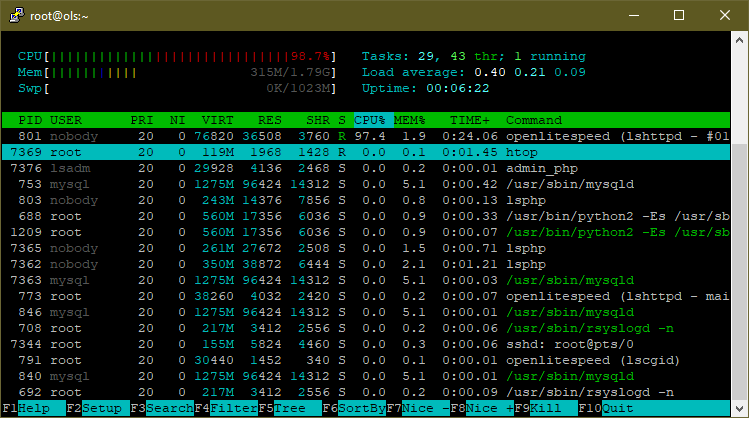This screenshot has width=749, height=421.
Task: Click the scrollbar down arrow
Action: (740, 408)
